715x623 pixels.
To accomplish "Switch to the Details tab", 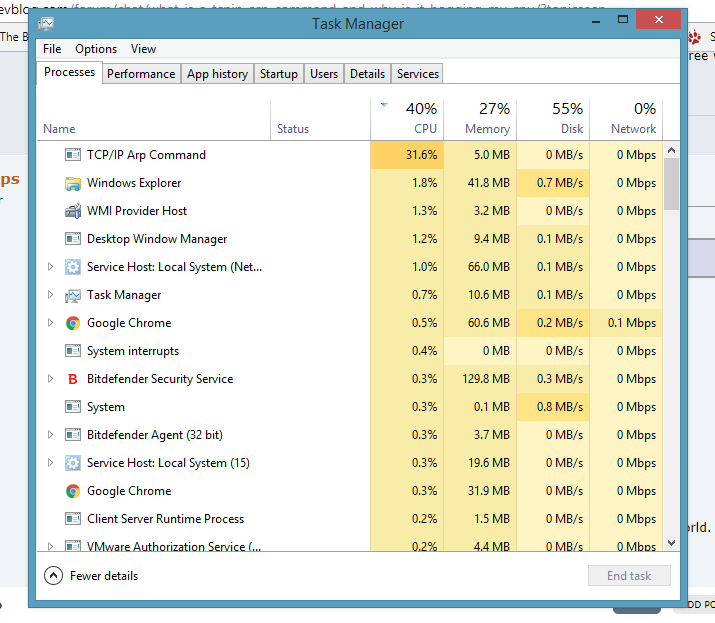I will 368,74.
